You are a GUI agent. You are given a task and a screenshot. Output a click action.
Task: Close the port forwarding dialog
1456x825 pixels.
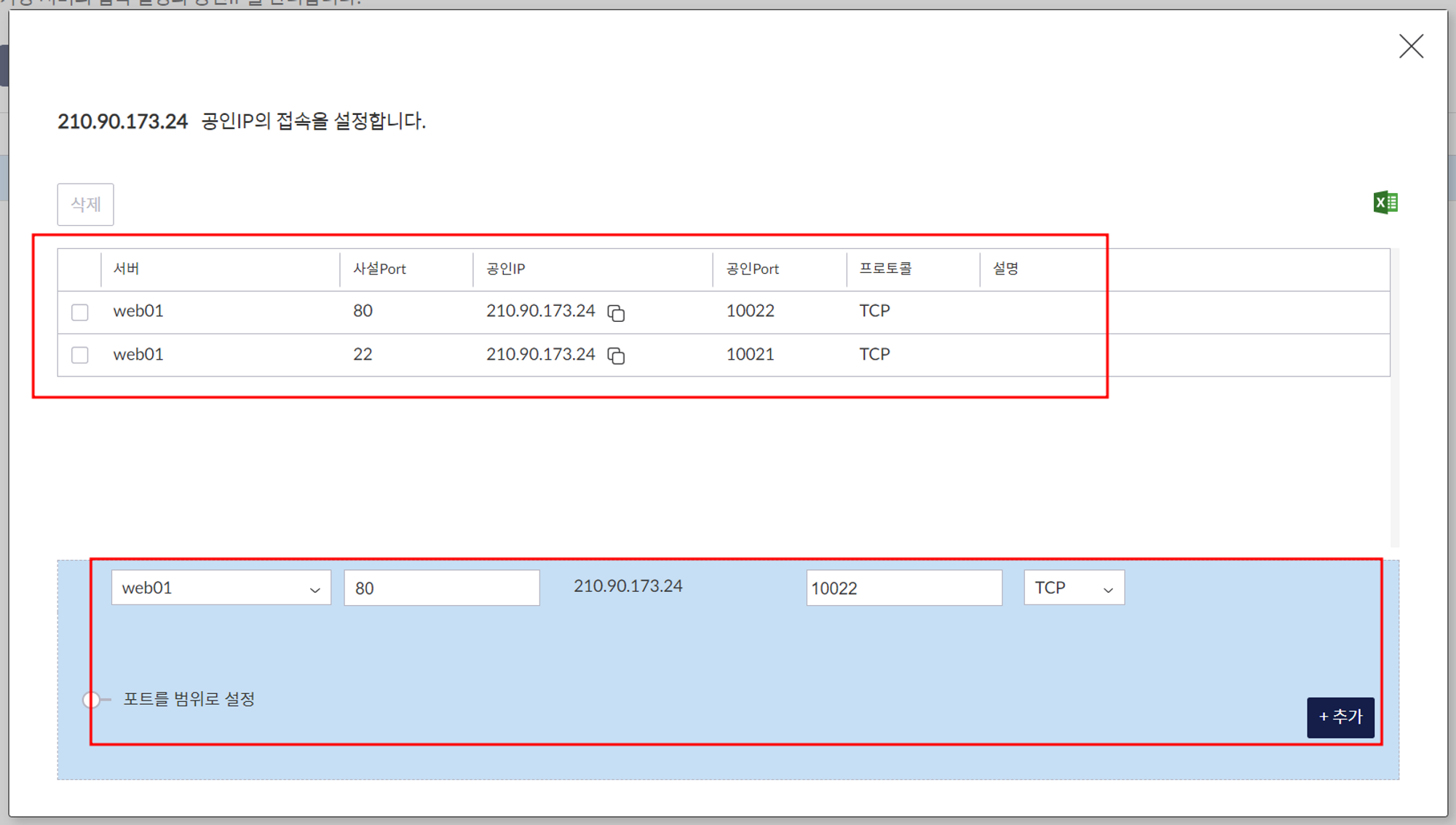click(x=1410, y=47)
